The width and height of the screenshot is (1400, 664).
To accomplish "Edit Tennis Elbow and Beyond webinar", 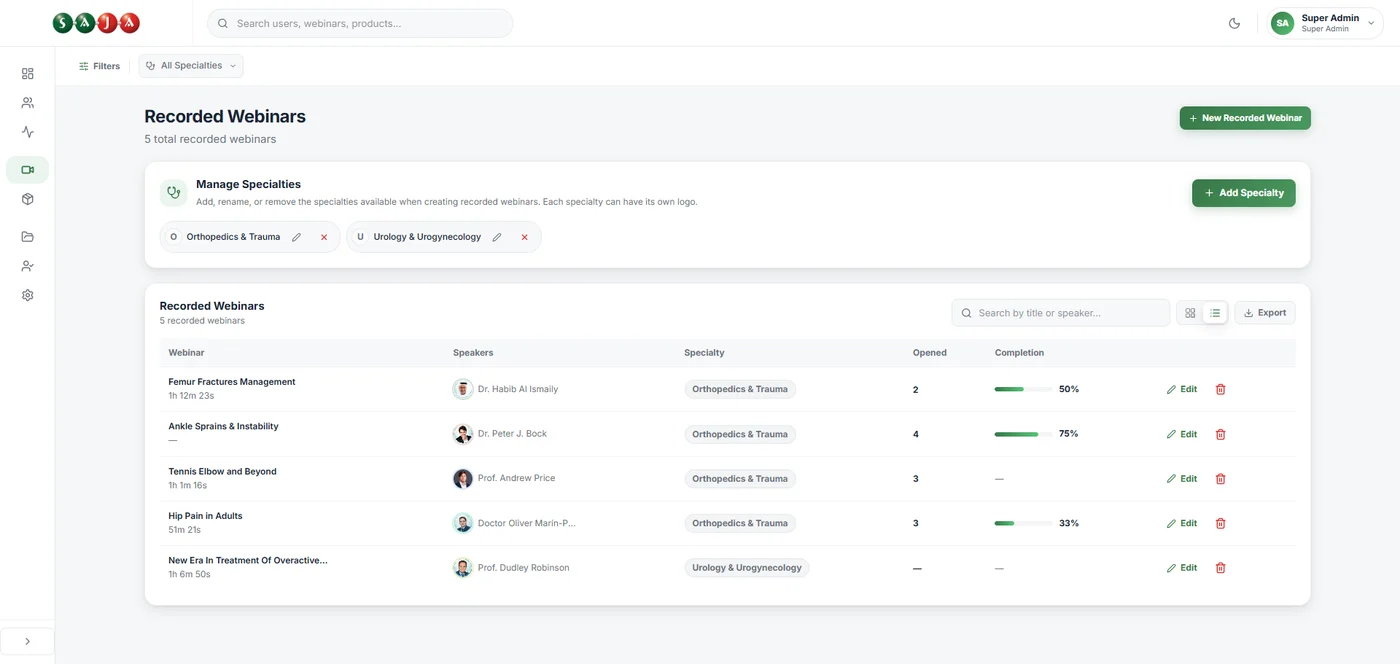I will click(1182, 479).
